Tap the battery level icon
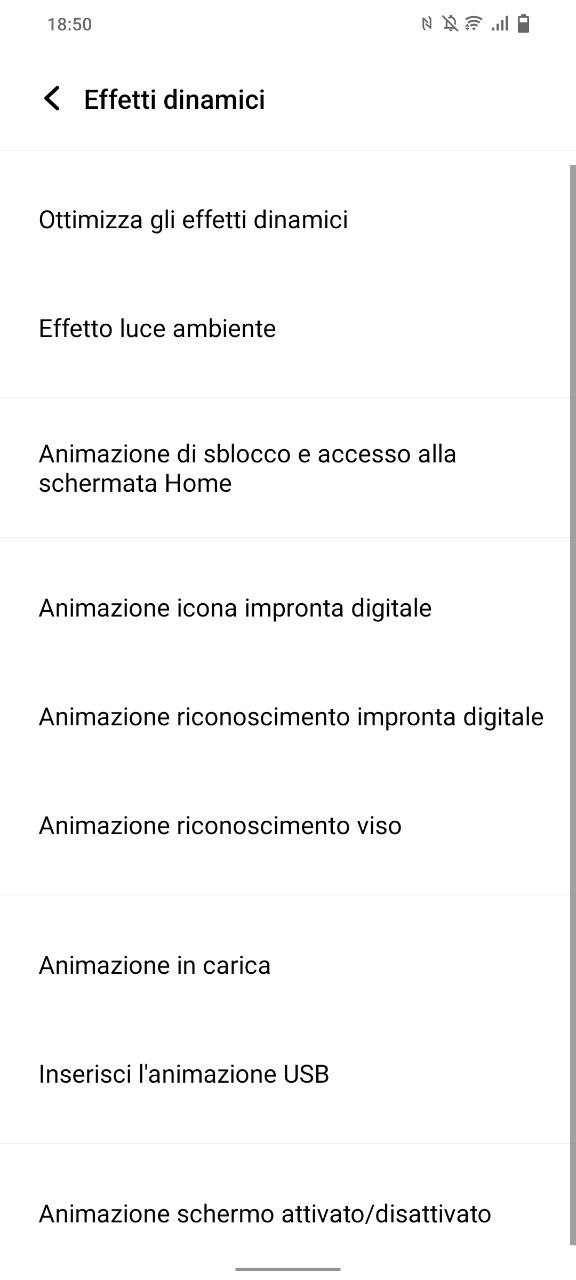 coord(524,24)
